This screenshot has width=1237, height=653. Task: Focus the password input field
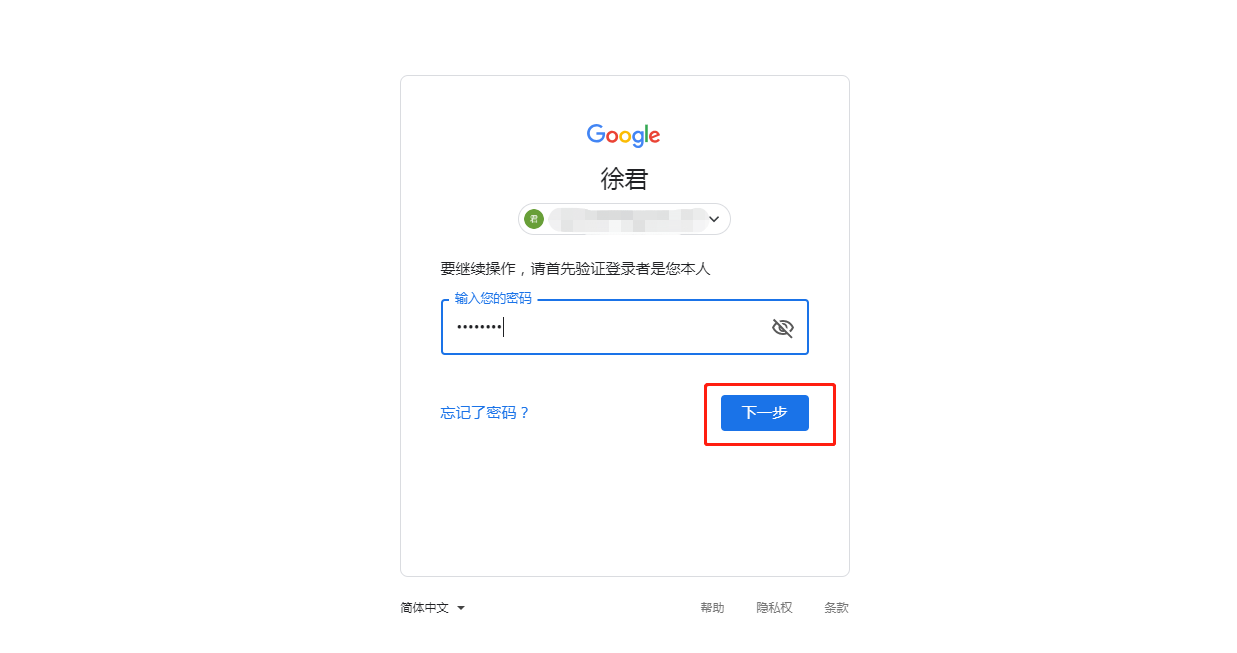coord(624,327)
